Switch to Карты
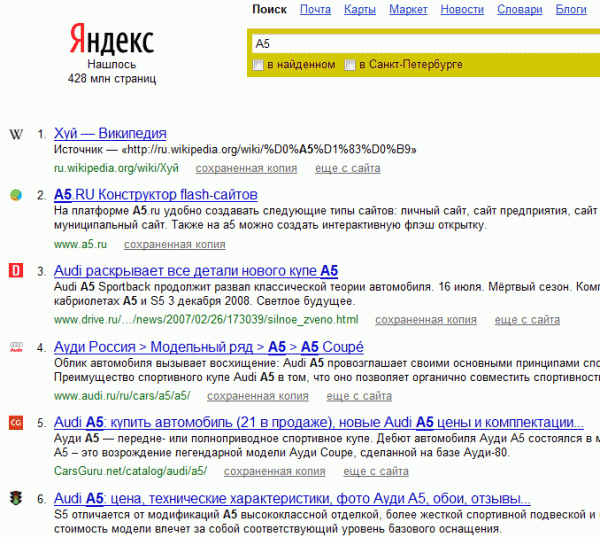The image size is (600, 537). [360, 9]
